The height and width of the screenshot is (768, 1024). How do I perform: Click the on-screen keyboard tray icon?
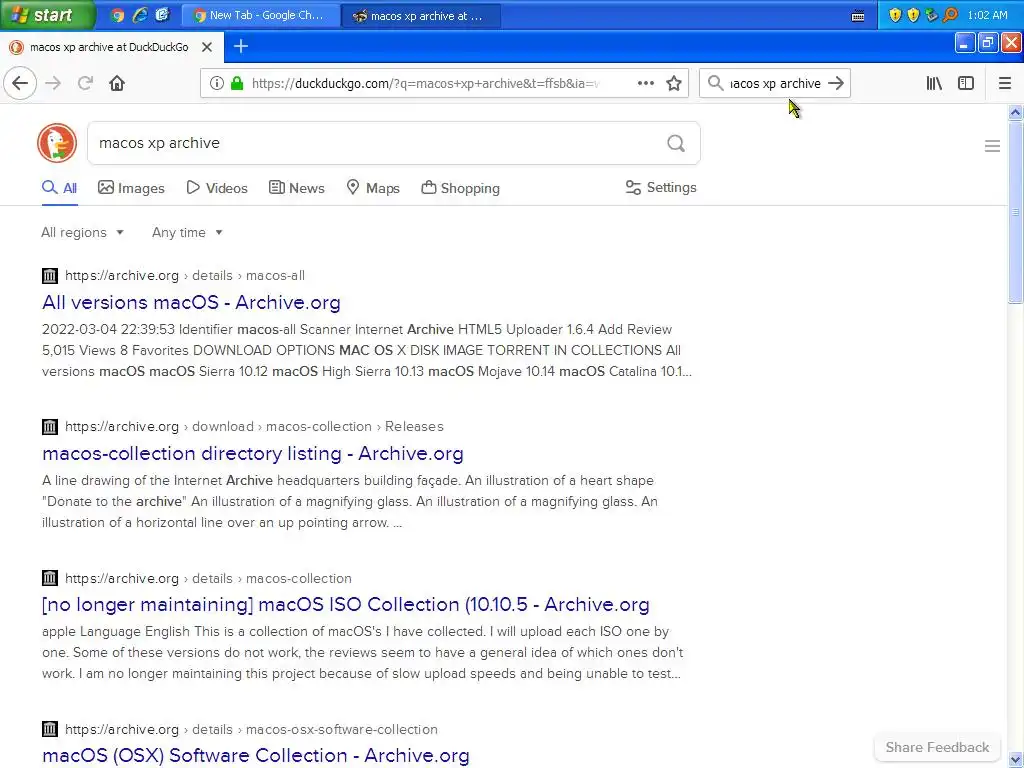tap(858, 16)
